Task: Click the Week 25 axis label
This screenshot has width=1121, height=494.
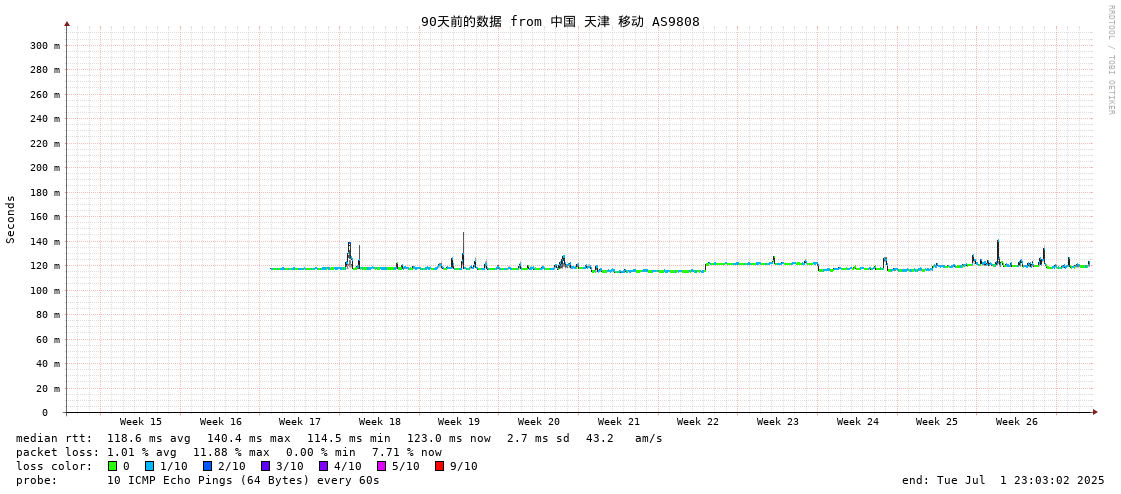Action: [x=937, y=422]
